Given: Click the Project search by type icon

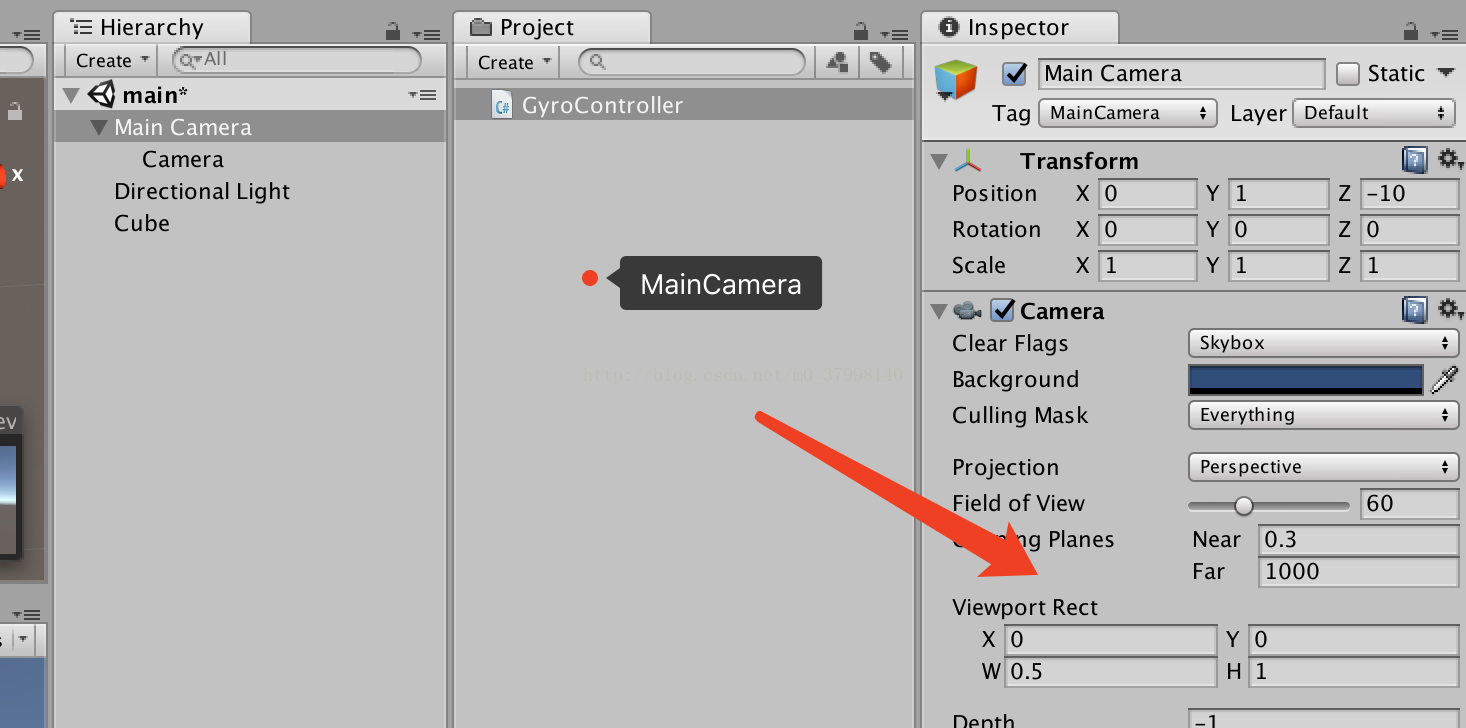Looking at the screenshot, I should 836,62.
